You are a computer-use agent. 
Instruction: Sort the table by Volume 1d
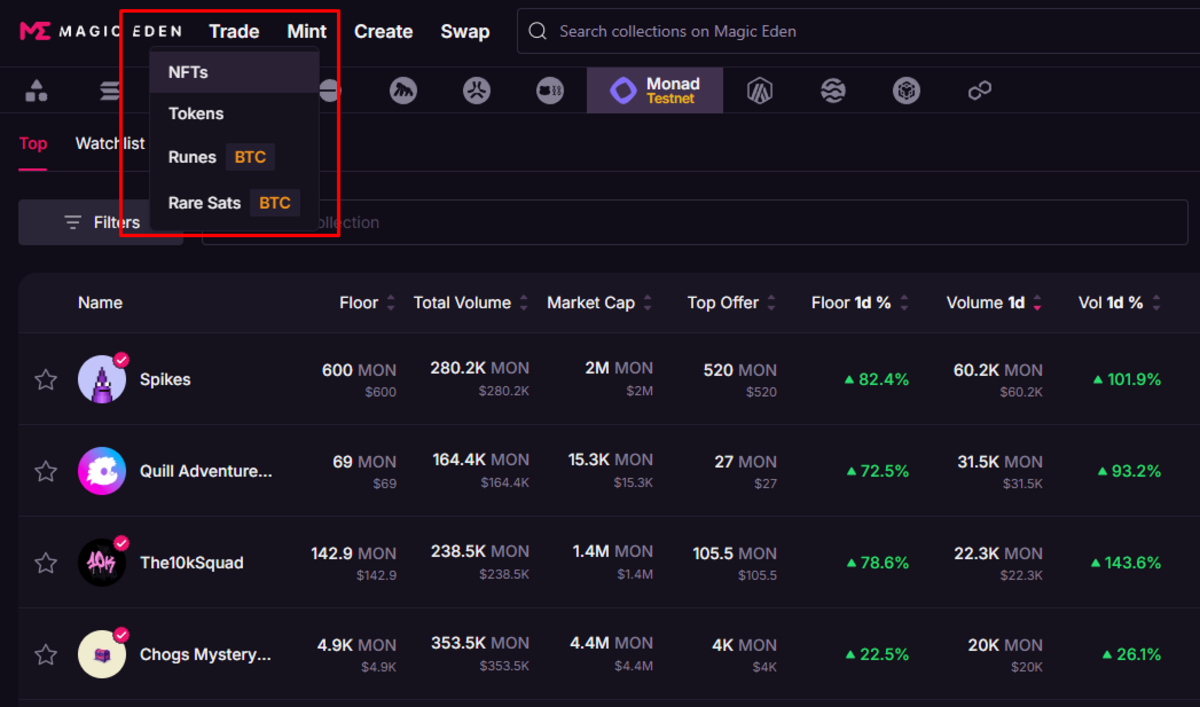coord(994,303)
